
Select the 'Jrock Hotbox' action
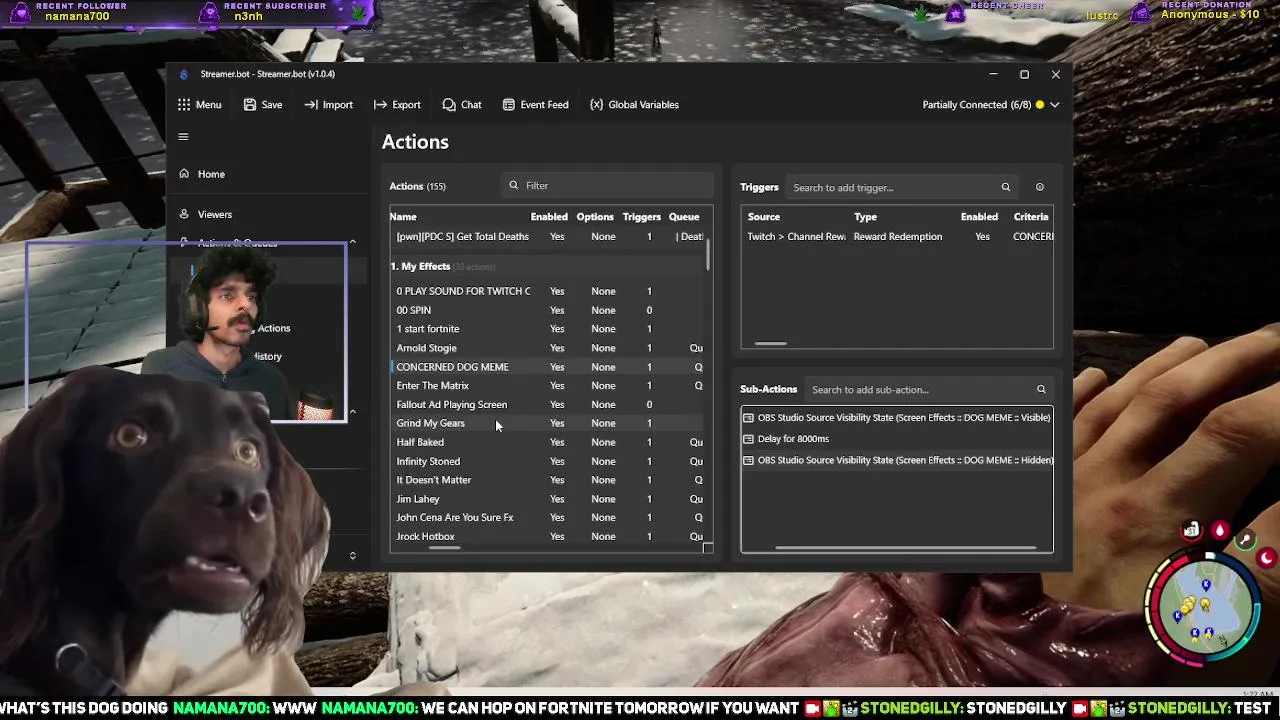click(x=548, y=536)
